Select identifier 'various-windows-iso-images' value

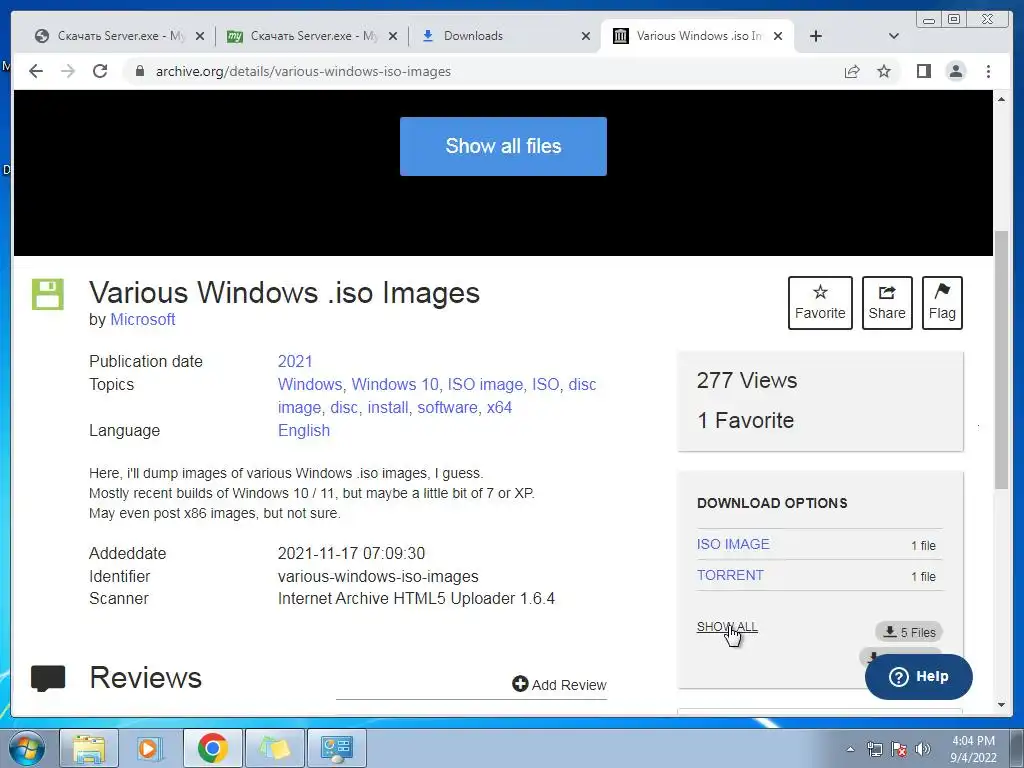tap(378, 577)
